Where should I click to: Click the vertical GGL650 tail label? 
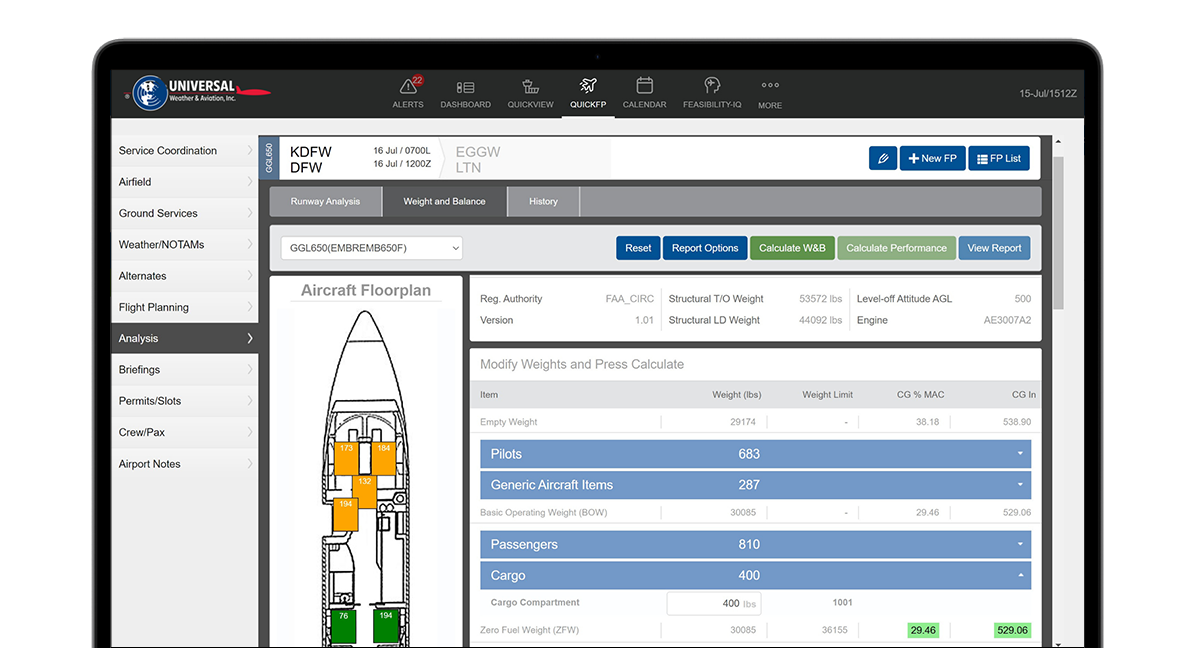pos(267,158)
